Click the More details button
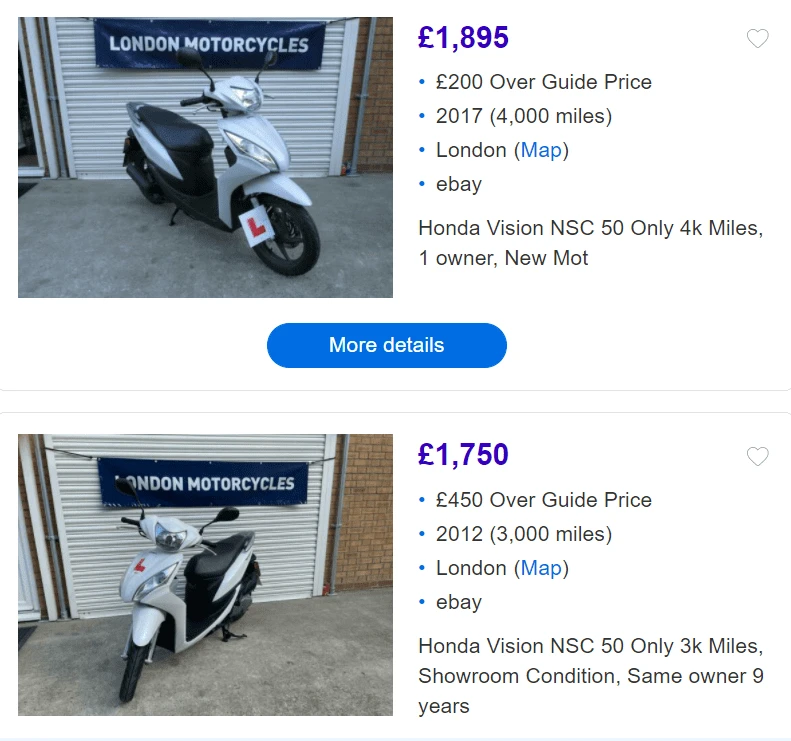Image resolution: width=791 pixels, height=741 pixels. click(386, 345)
